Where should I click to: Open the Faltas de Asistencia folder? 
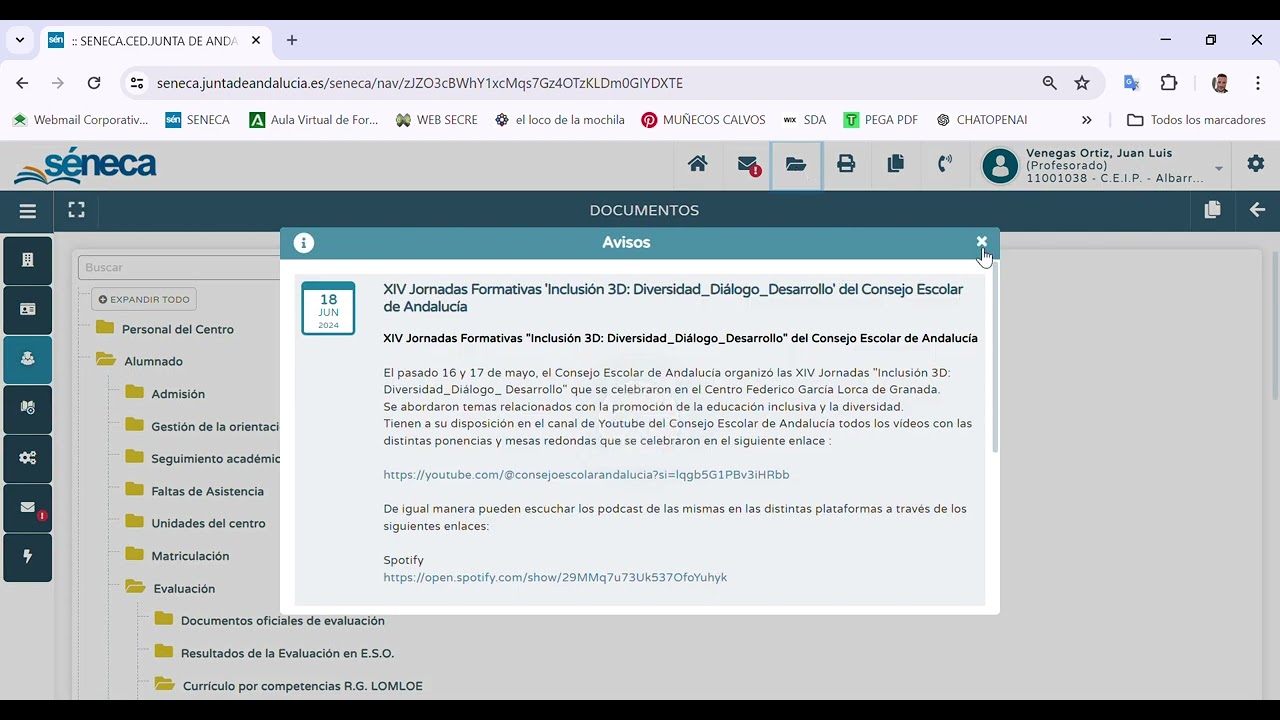click(x=194, y=491)
